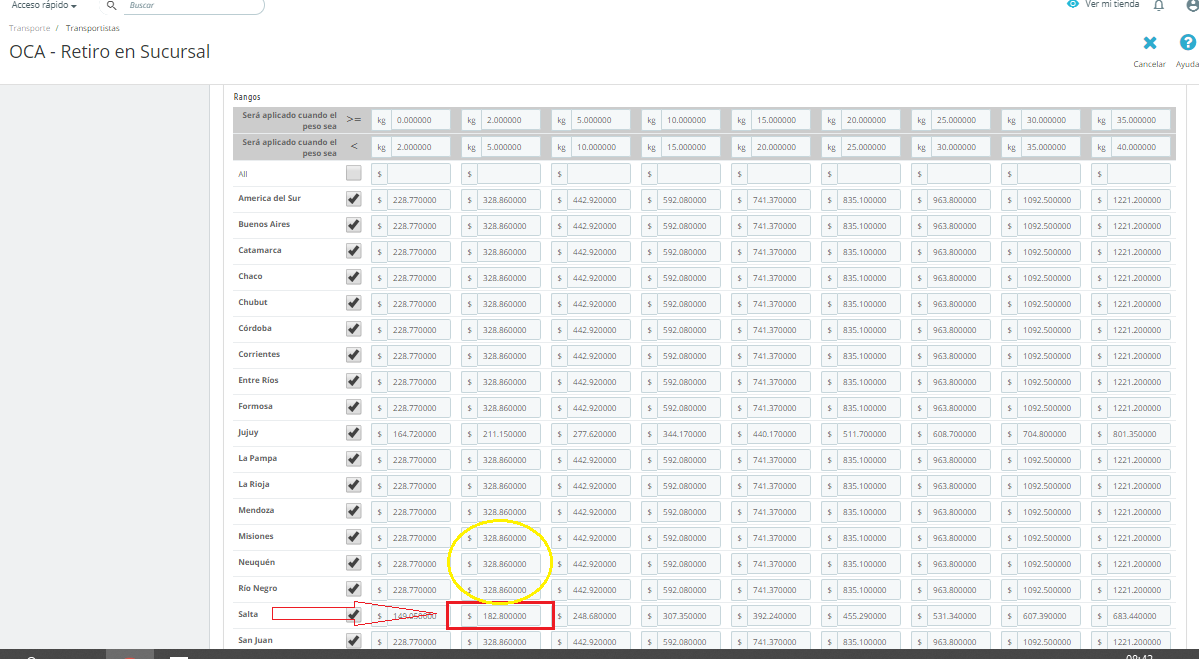The width and height of the screenshot is (1199, 659).
Task: Select the San Juan row label
Action: (255, 640)
